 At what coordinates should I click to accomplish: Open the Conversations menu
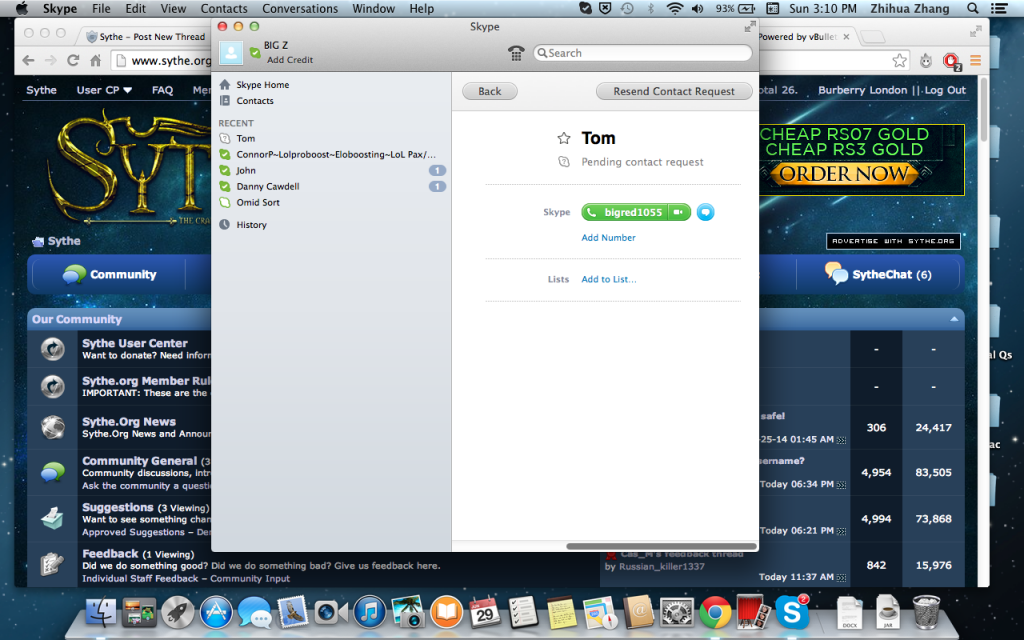[x=300, y=8]
